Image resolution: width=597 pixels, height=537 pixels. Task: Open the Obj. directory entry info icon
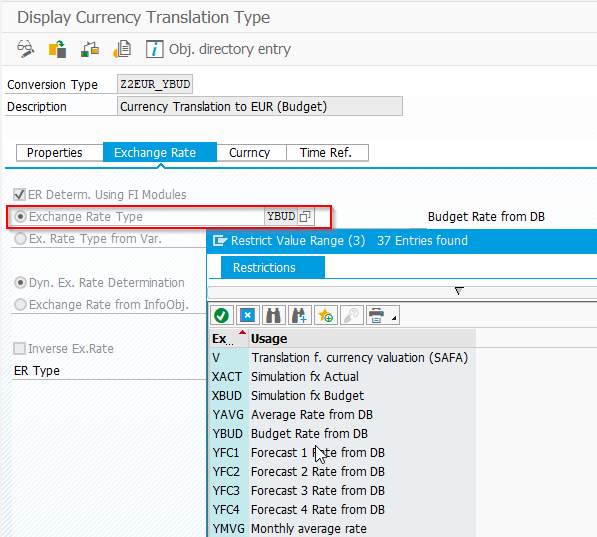(x=155, y=49)
